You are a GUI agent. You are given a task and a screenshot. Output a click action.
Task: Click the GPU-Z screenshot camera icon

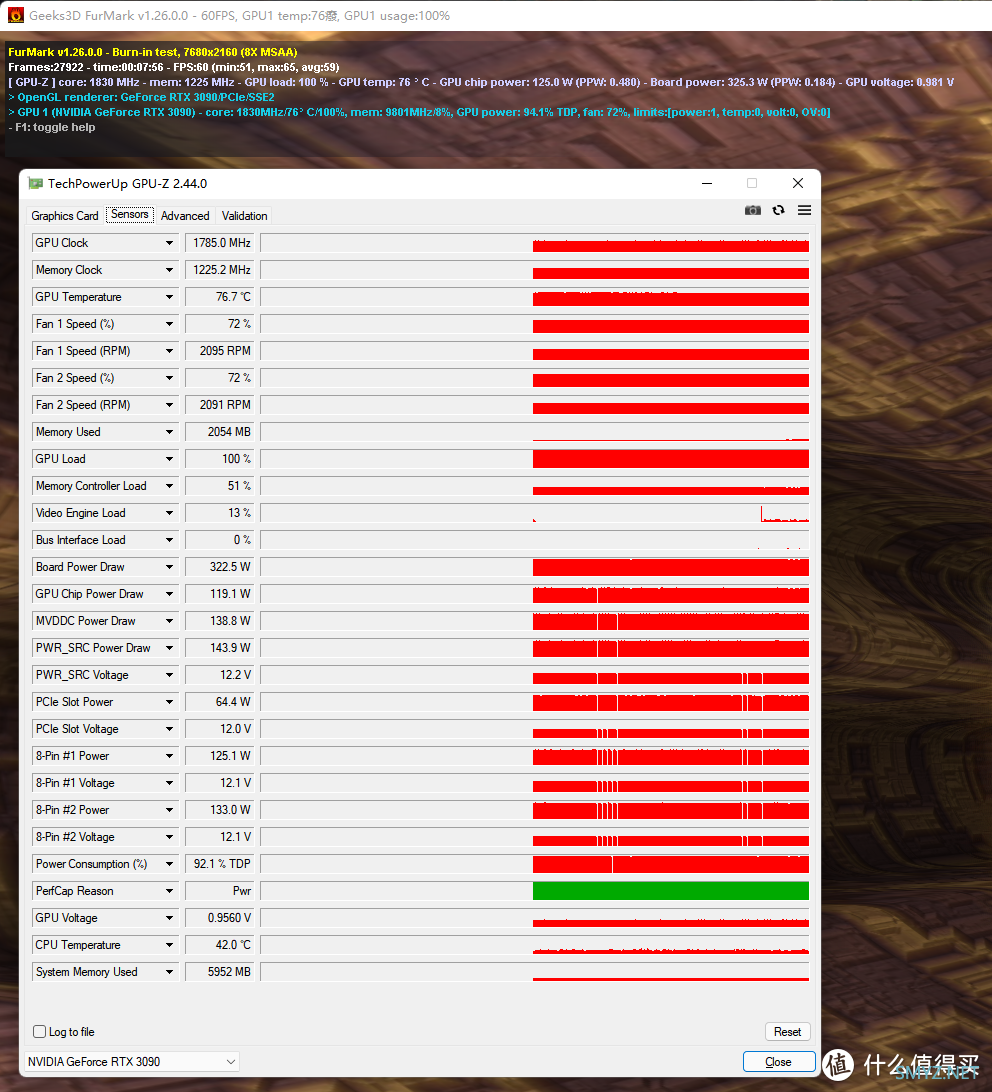752,210
